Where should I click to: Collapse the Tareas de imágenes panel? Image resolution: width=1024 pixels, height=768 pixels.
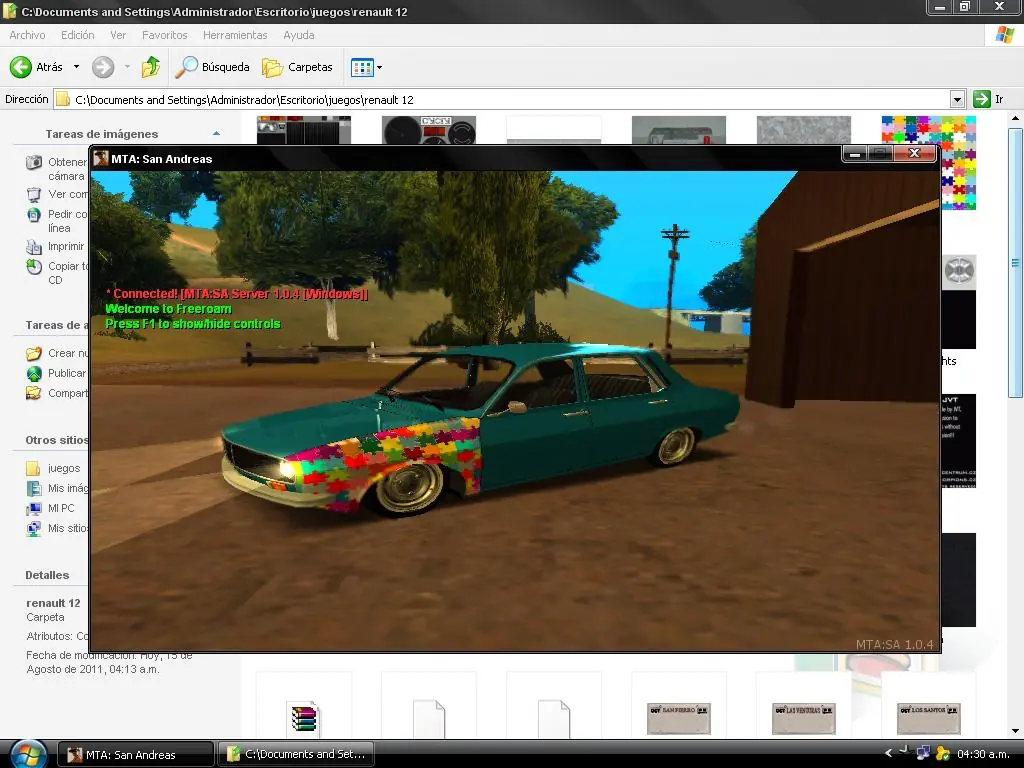point(216,133)
